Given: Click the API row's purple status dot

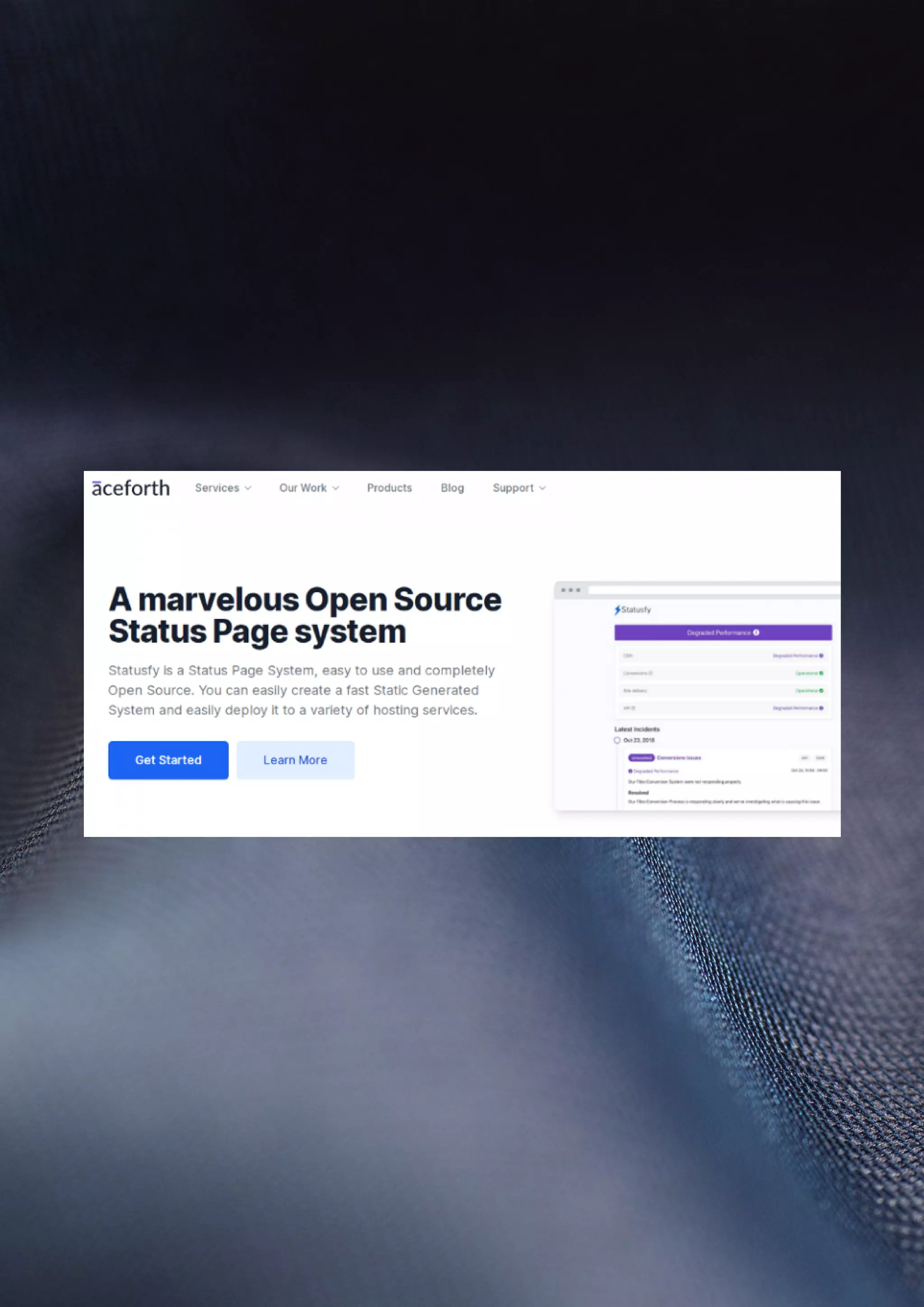Looking at the screenshot, I should (821, 708).
